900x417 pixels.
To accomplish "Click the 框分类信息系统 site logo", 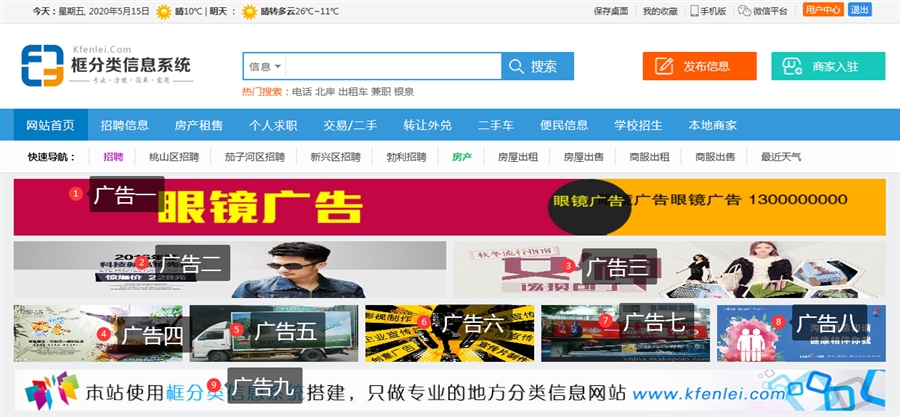I will (x=106, y=65).
